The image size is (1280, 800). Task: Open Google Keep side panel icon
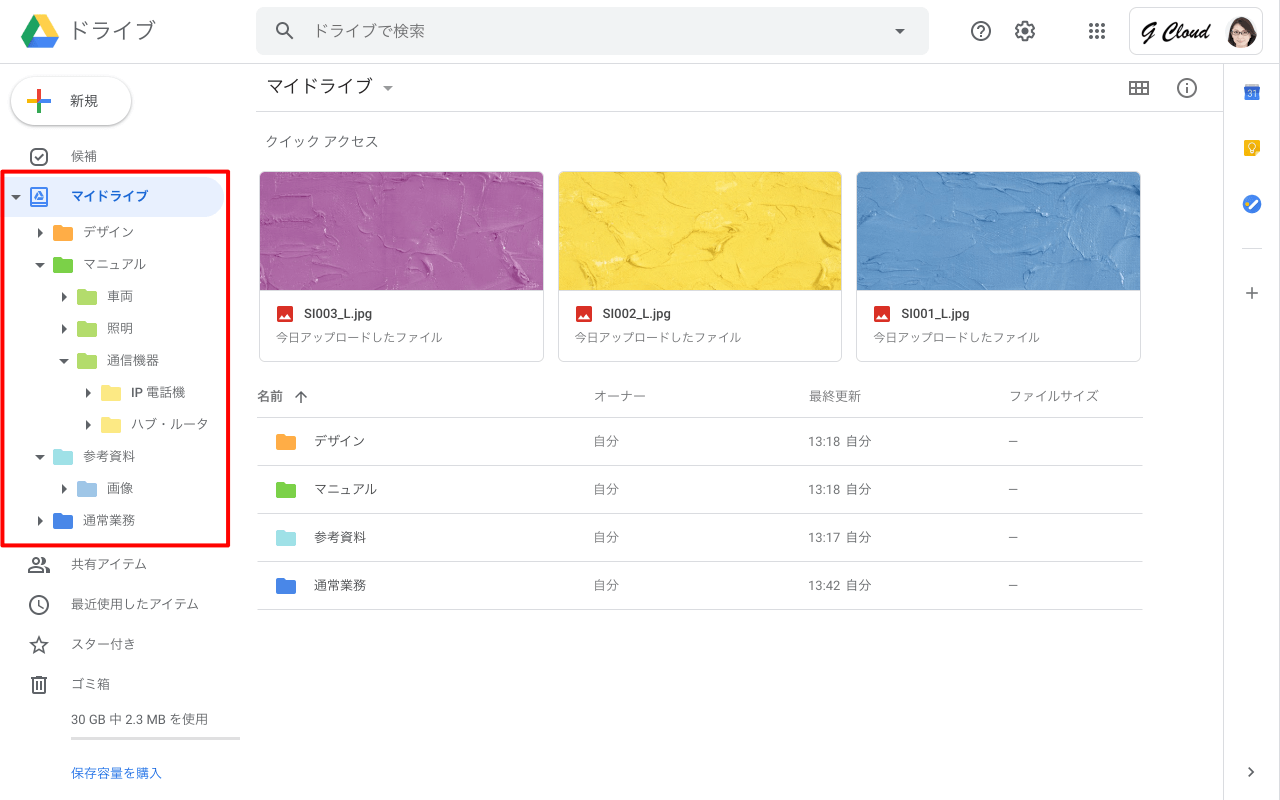pos(1251,148)
